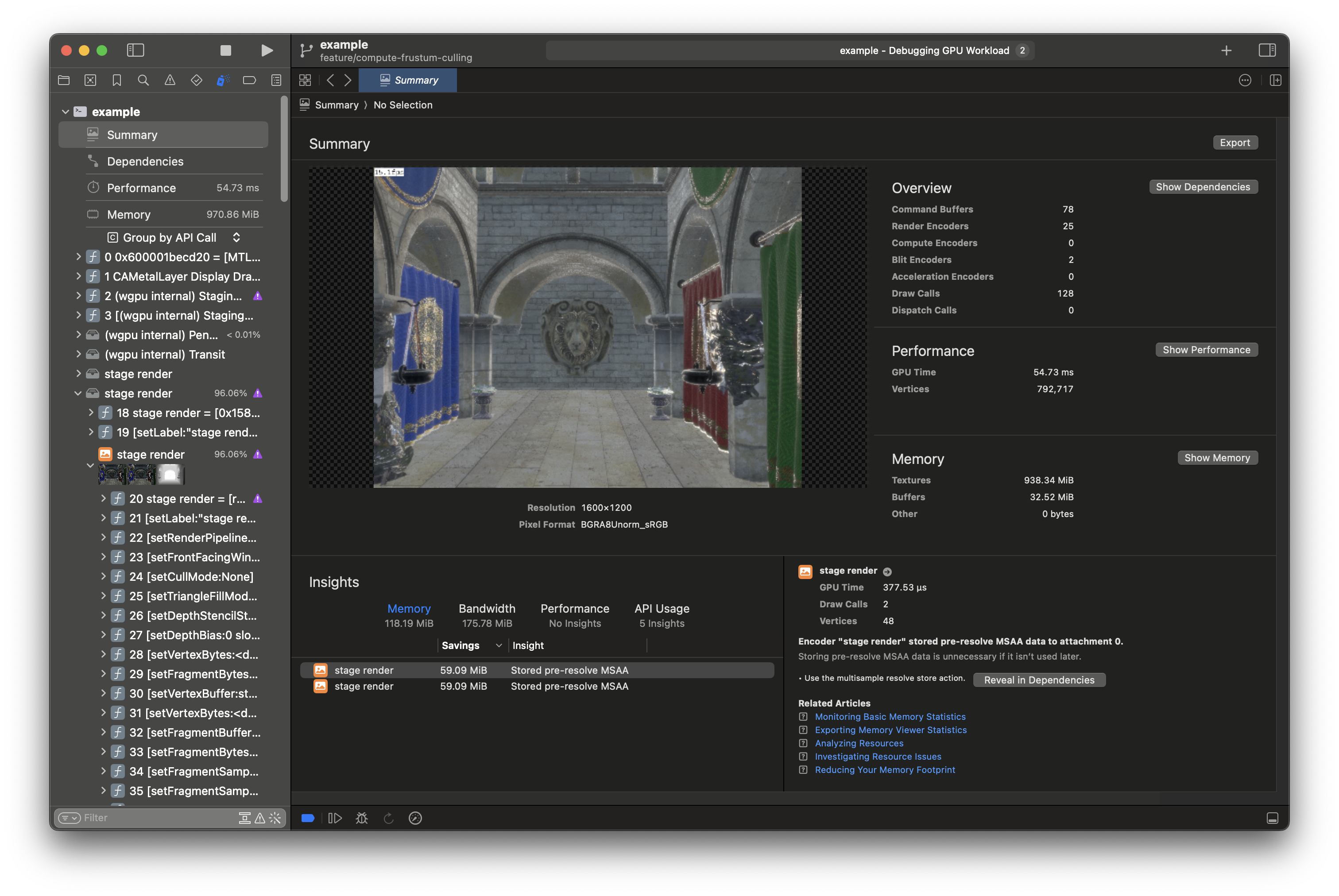Toggle the right inspector panel
The height and width of the screenshot is (896, 1339).
click(1267, 50)
